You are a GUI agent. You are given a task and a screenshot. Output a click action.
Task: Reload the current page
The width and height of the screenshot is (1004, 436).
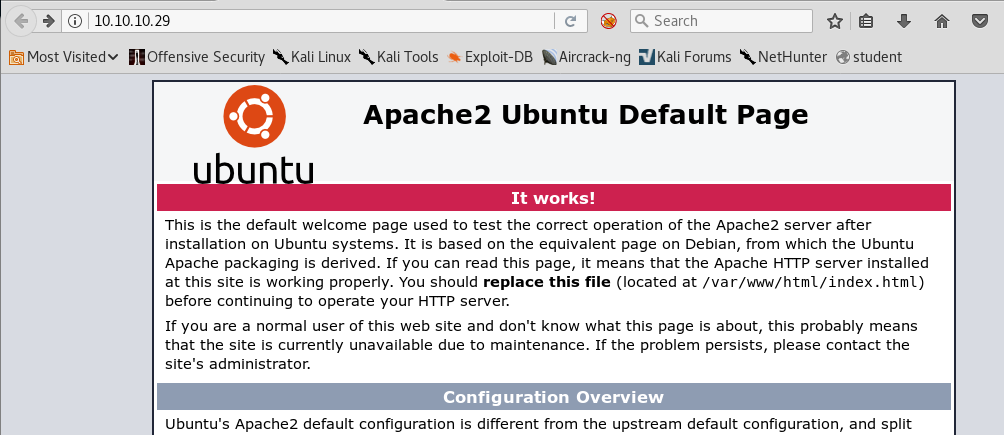(x=570, y=21)
